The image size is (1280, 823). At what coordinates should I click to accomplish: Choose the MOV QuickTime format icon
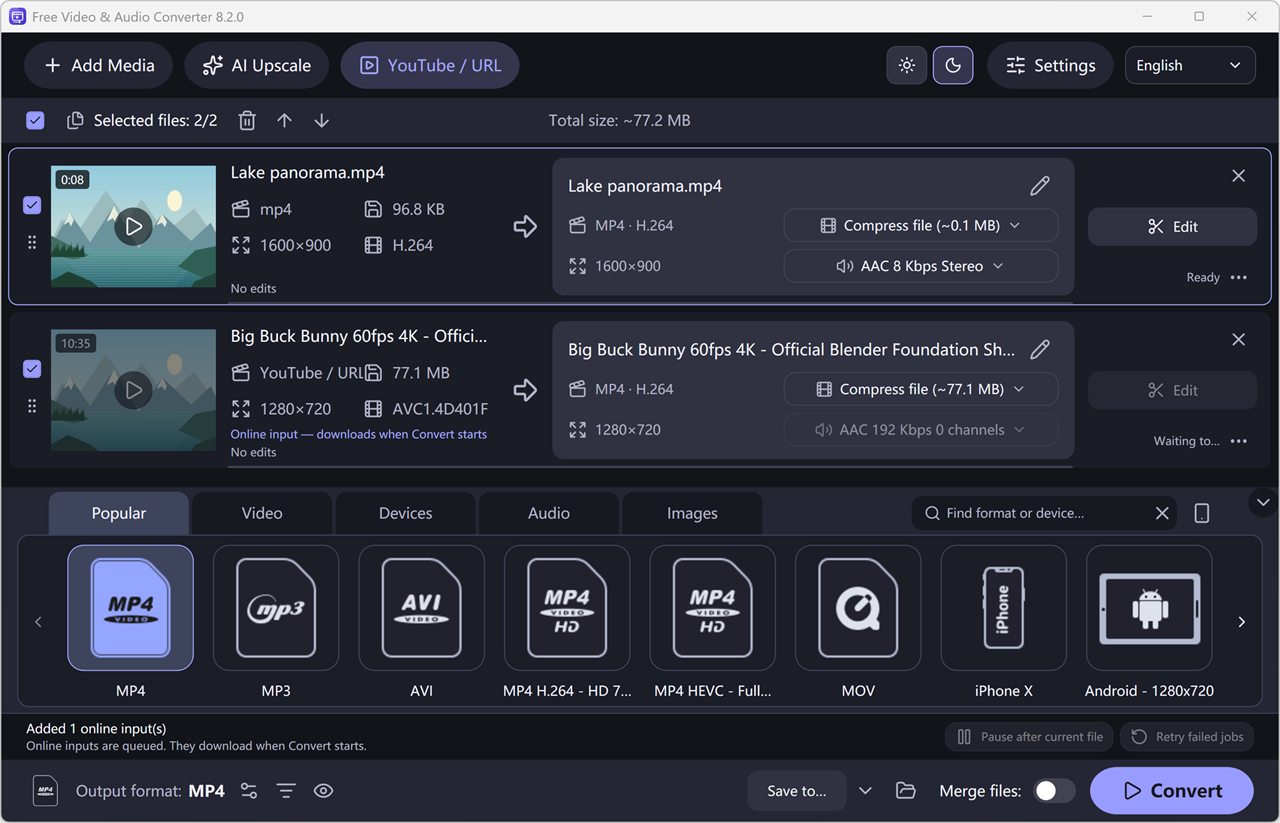pos(858,608)
